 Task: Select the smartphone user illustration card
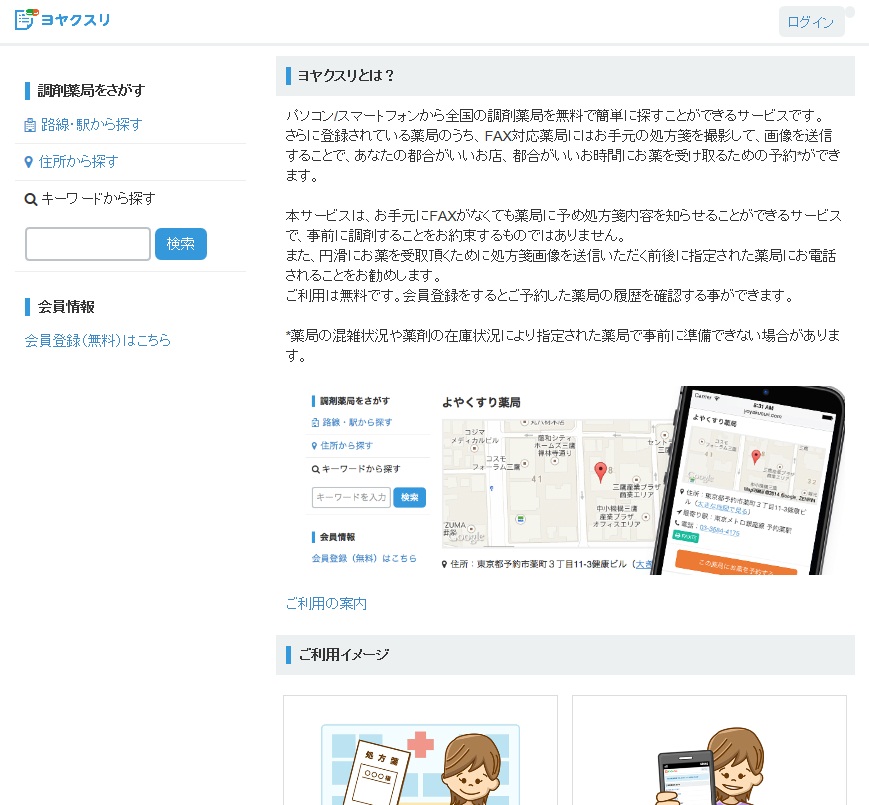pos(709,750)
